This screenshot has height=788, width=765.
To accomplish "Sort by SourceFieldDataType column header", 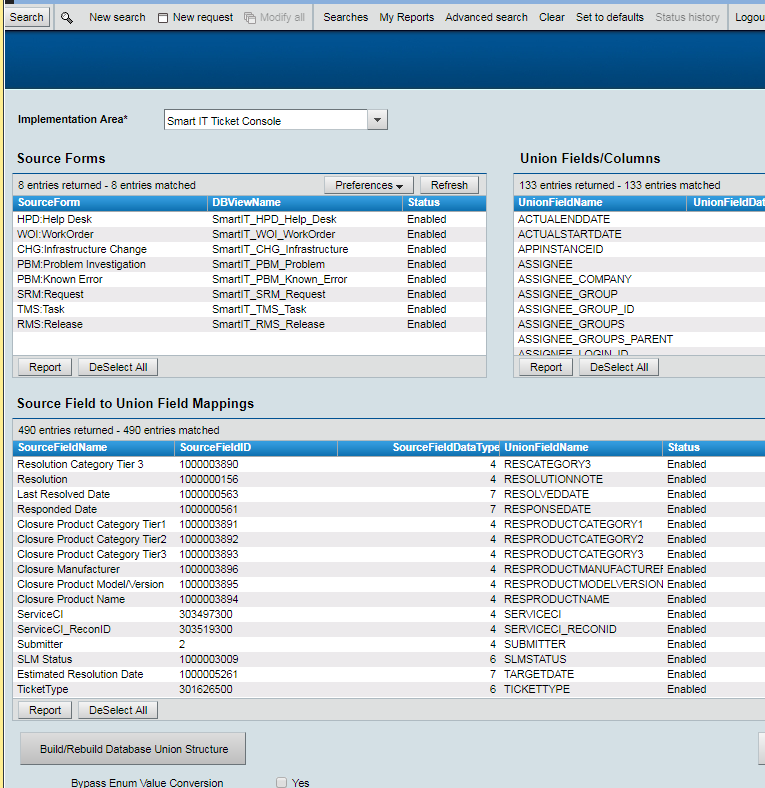I will pos(418,447).
